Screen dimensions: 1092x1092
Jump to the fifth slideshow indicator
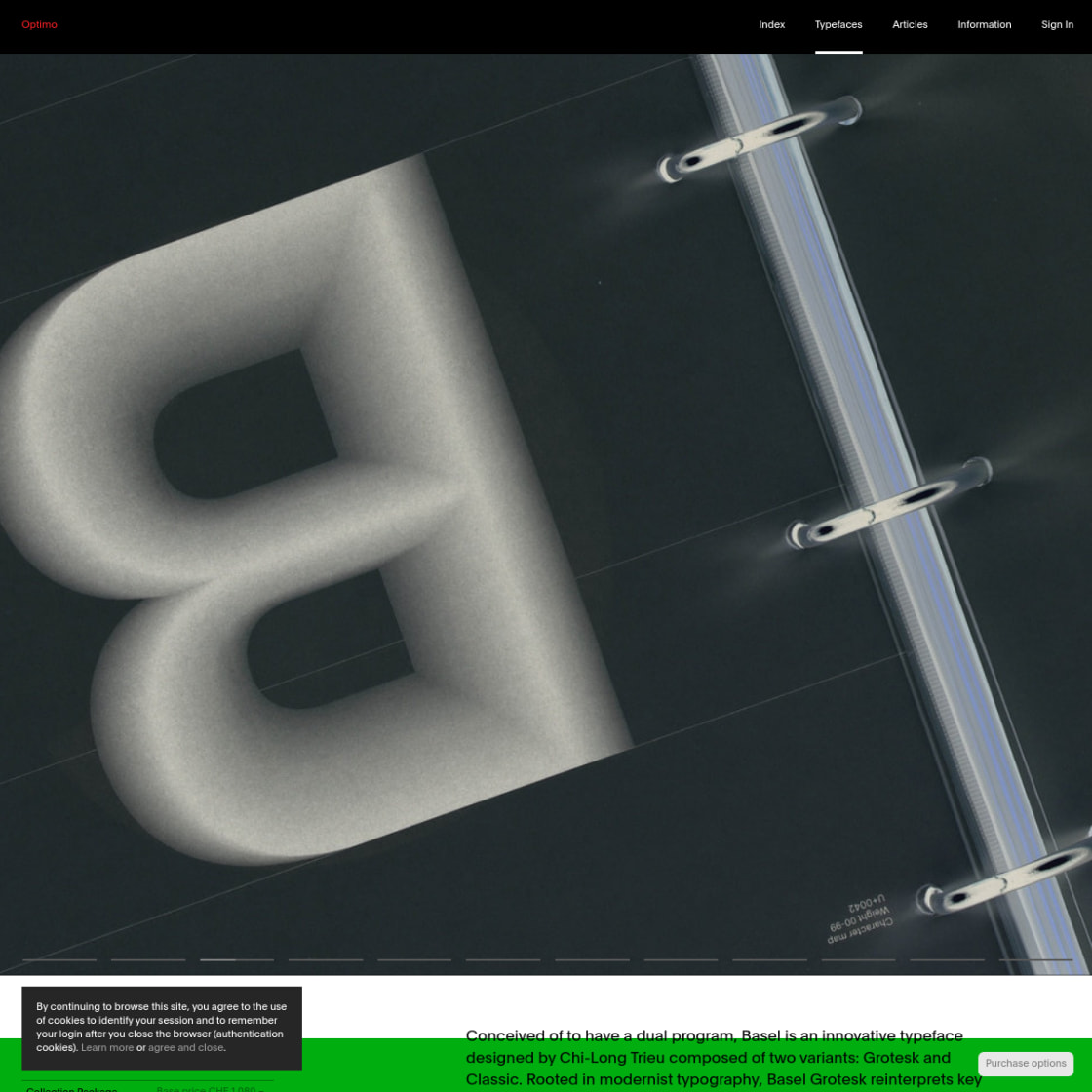(x=414, y=959)
